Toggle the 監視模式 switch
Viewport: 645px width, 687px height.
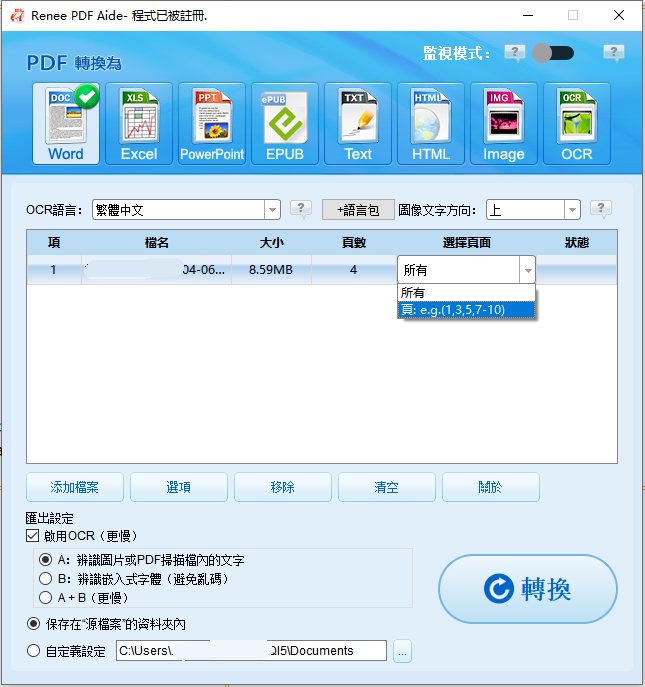coord(553,53)
